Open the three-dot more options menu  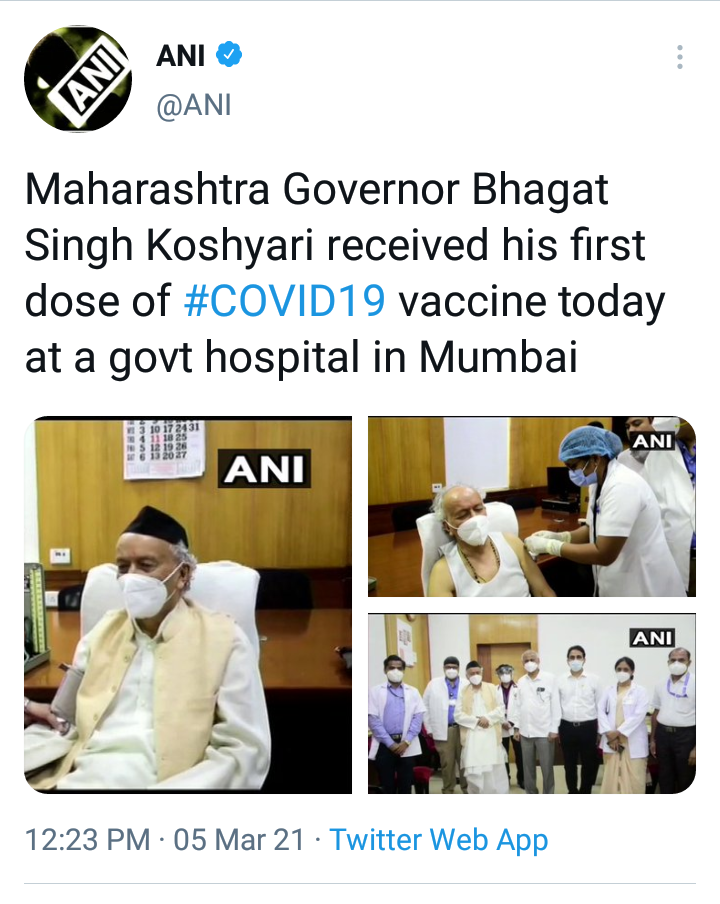680,57
